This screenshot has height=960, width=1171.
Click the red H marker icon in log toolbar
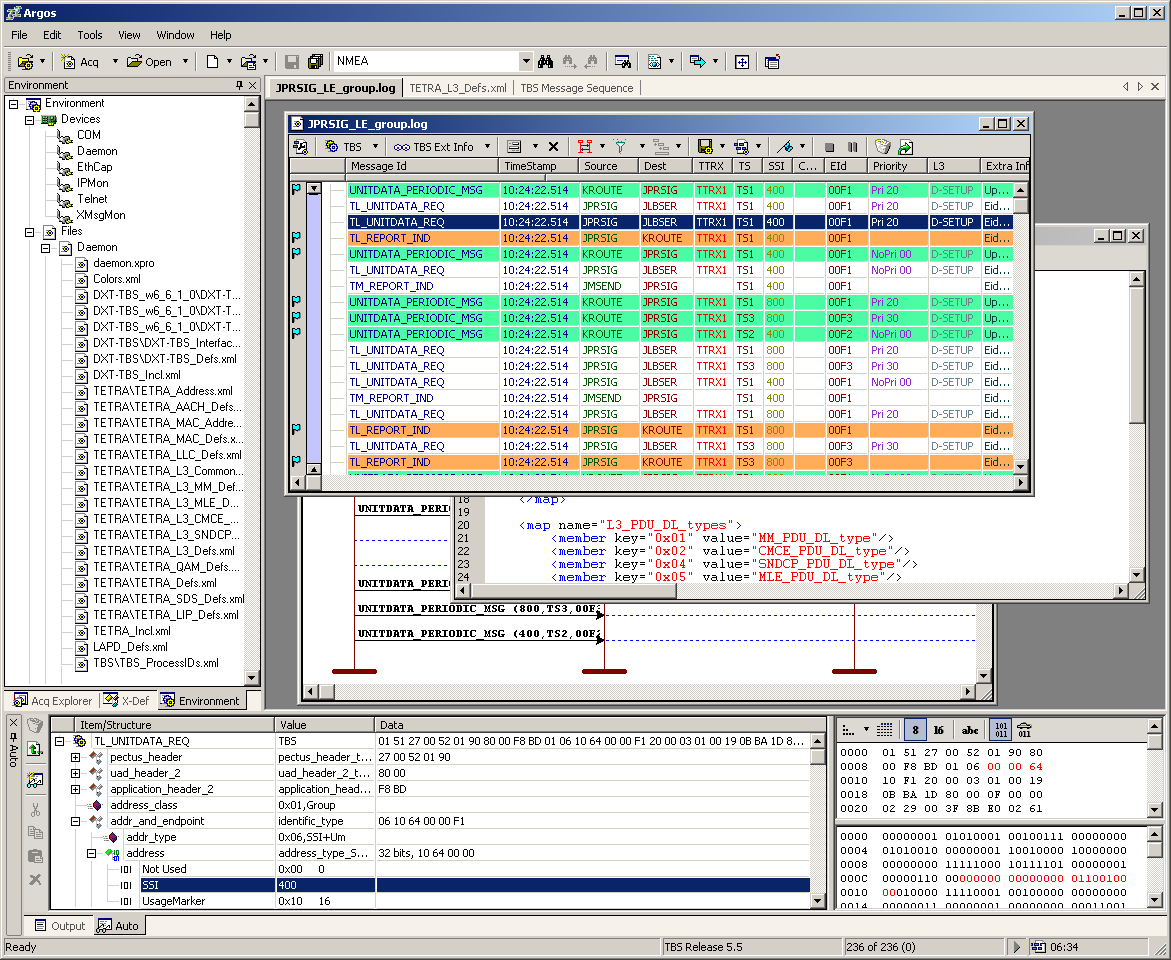pos(585,147)
